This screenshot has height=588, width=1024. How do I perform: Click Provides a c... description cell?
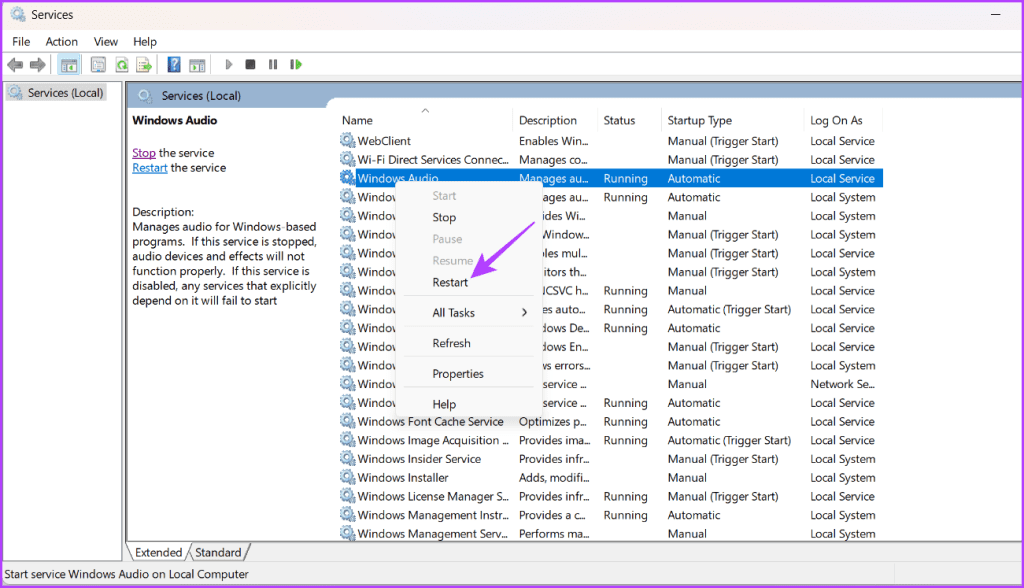tap(552, 515)
